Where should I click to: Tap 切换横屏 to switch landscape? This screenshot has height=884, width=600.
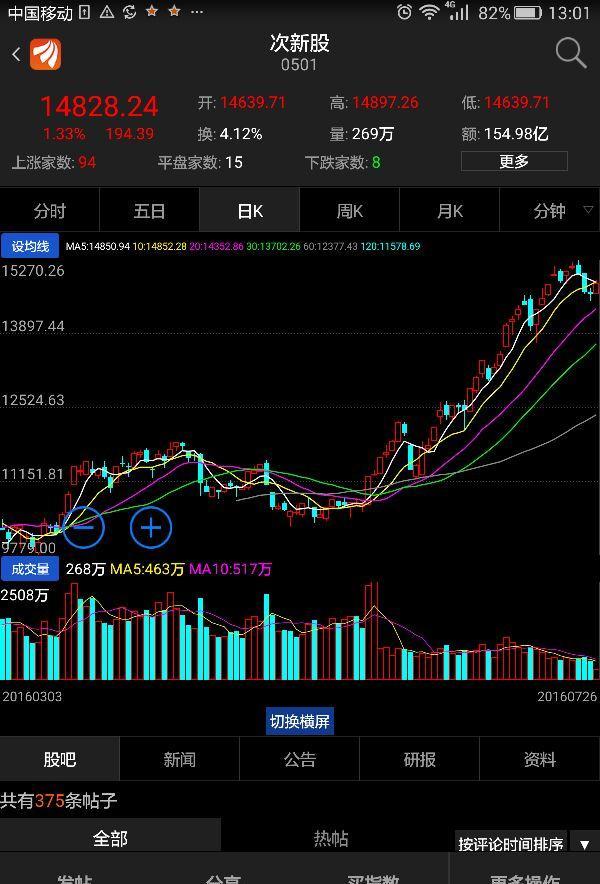click(x=299, y=722)
